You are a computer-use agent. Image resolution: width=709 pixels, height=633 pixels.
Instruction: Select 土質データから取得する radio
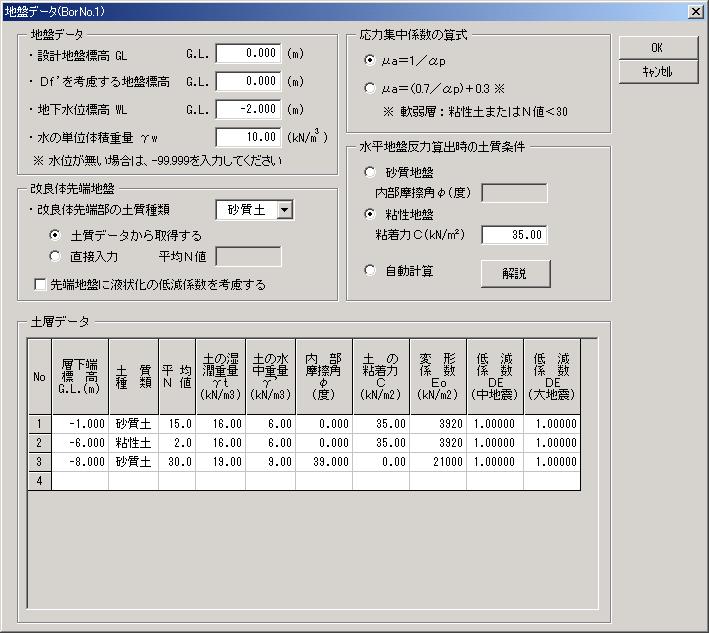(x=55, y=235)
